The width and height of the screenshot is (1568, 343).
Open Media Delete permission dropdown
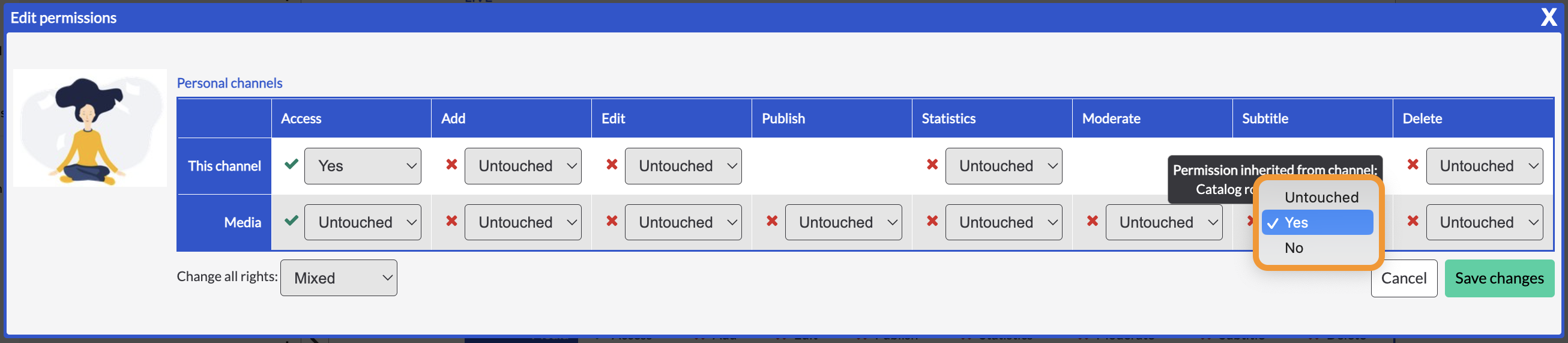(x=1484, y=222)
